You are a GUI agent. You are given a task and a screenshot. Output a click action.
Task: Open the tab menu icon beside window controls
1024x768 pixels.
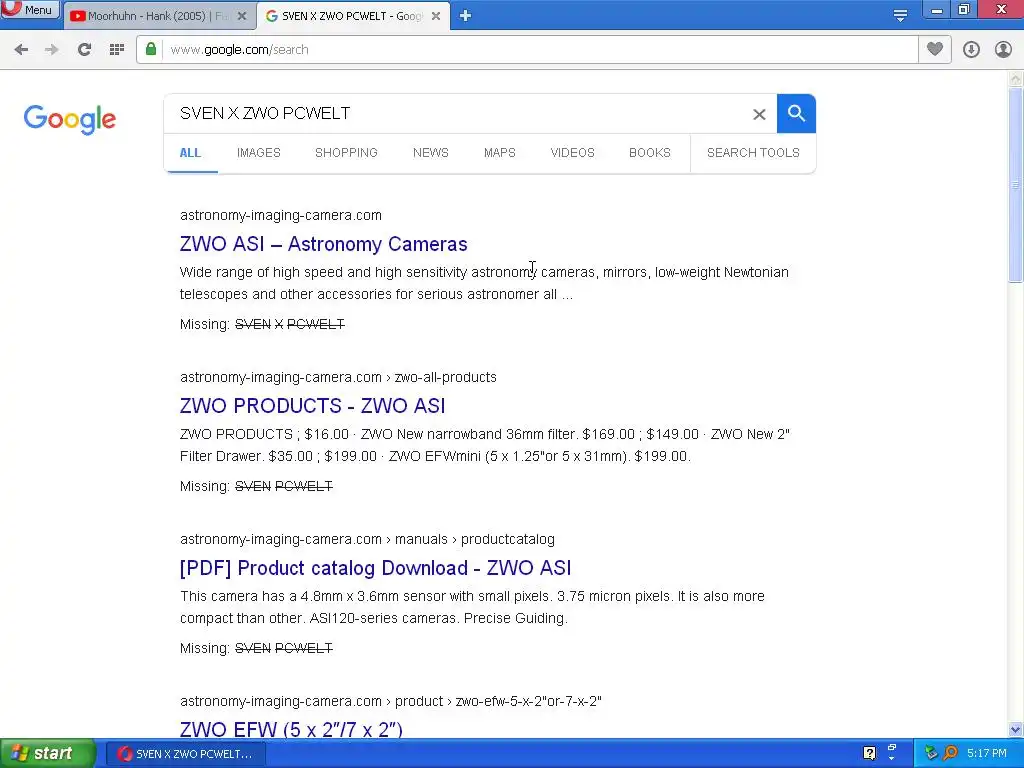pyautogui.click(x=900, y=16)
